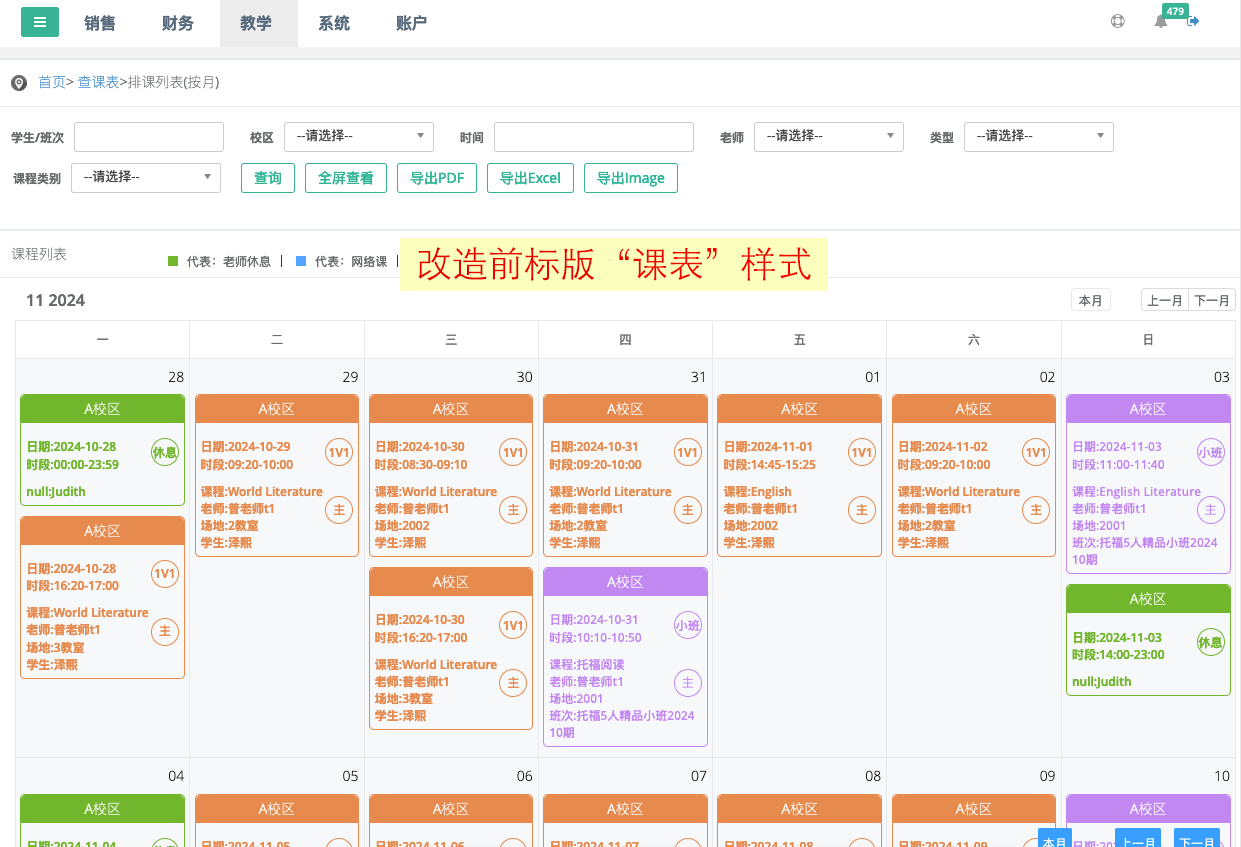Click the 主 badge on the 2024-10-28 16:20-17:00 card

click(x=165, y=632)
